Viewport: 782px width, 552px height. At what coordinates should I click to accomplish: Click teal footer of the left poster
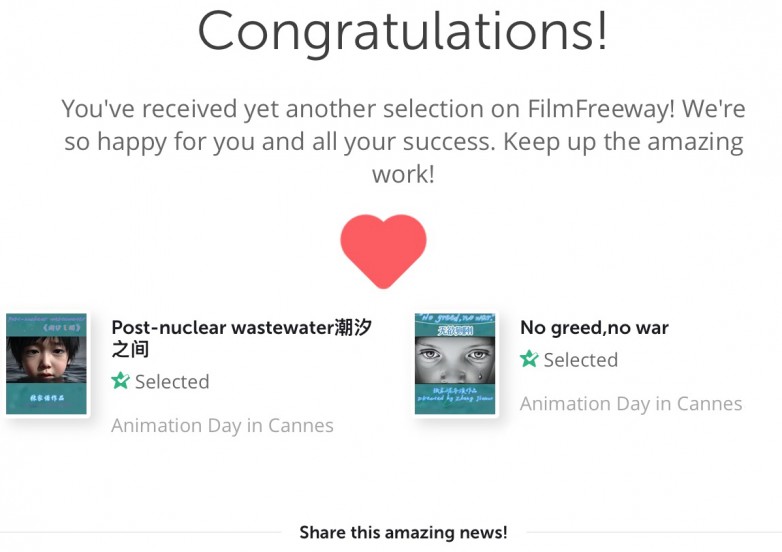click(46, 398)
